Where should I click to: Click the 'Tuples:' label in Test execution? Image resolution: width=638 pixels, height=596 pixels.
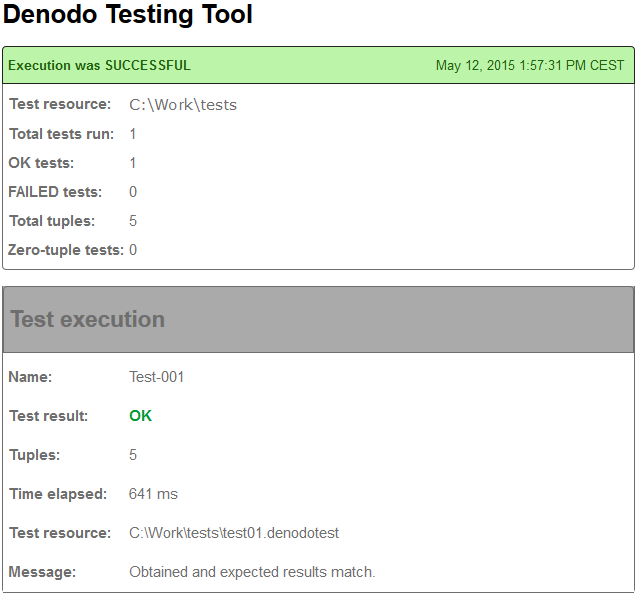pyautogui.click(x=35, y=455)
